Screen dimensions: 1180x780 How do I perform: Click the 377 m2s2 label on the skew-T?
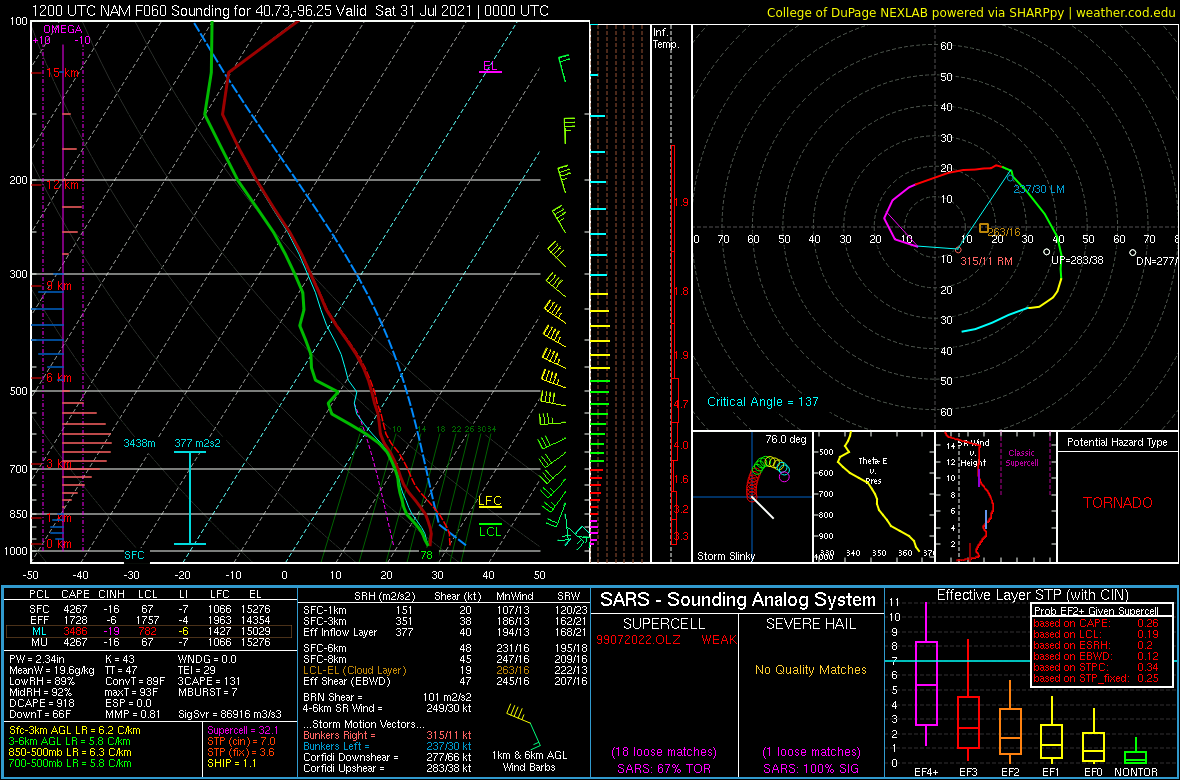[x=197, y=443]
